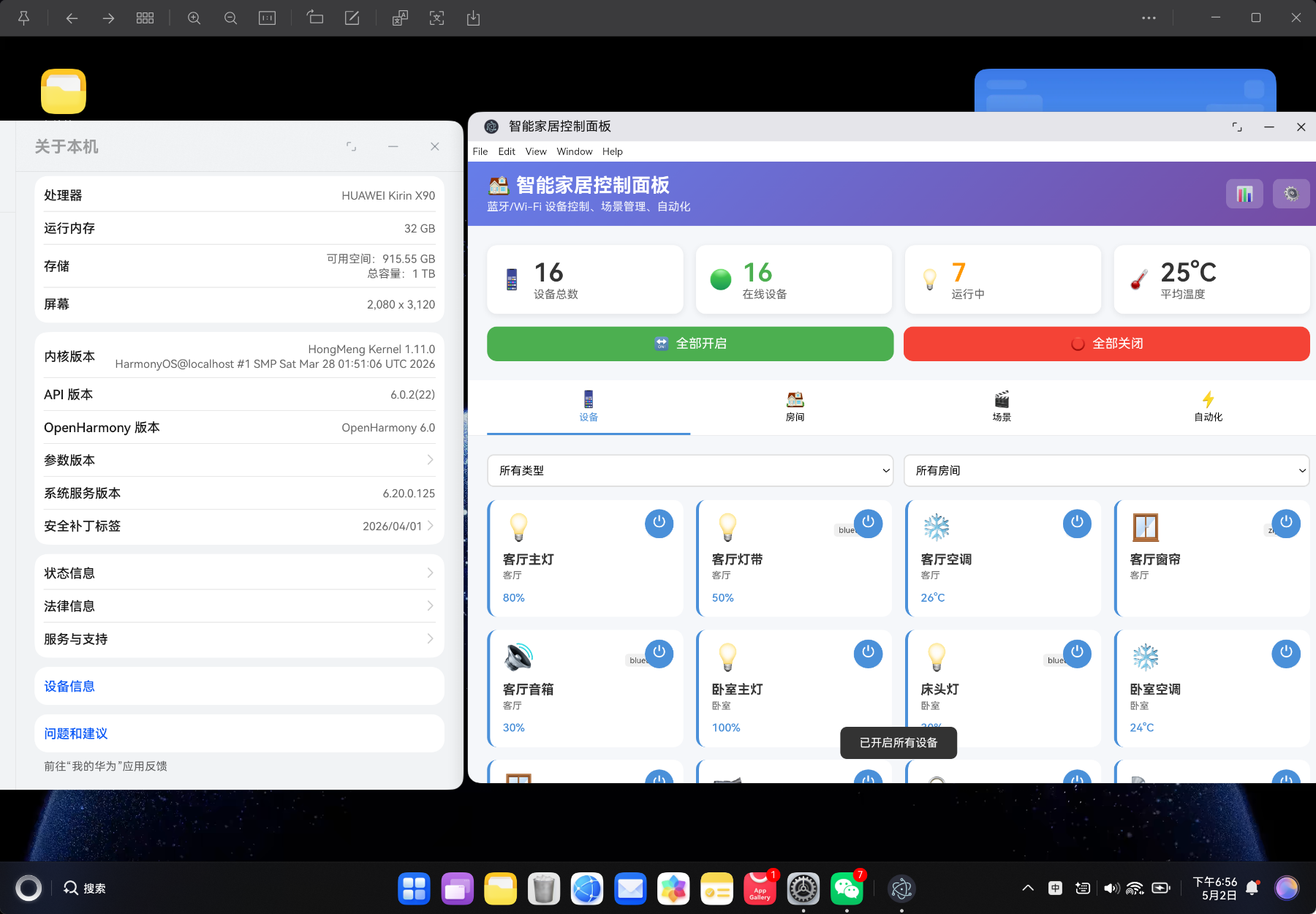Toggle power of 卧室主灯

[868, 653]
